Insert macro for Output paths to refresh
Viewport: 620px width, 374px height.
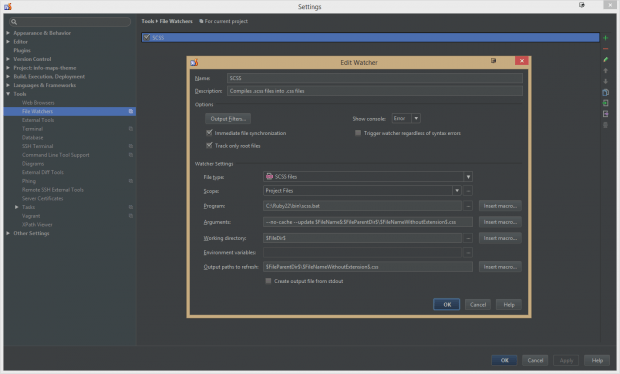pos(500,267)
